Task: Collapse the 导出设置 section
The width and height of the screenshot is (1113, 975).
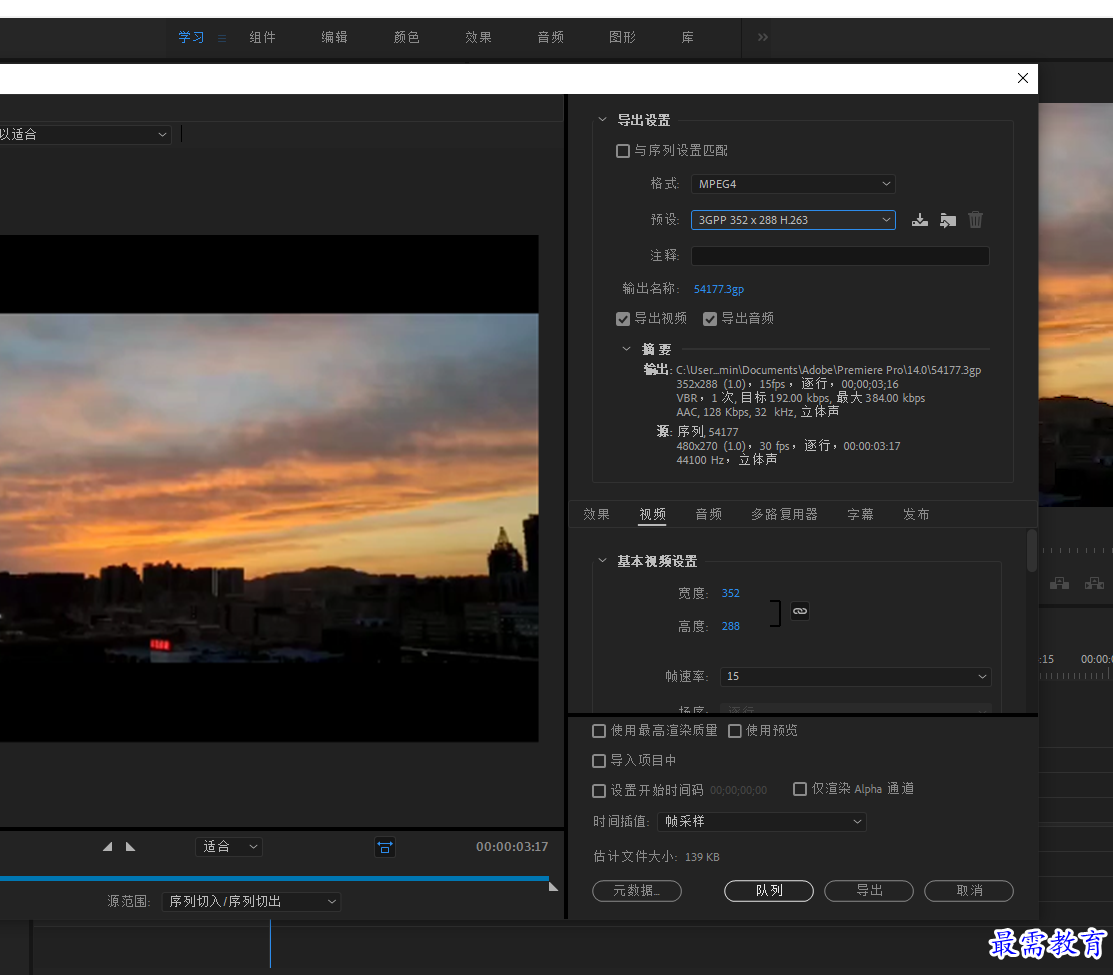Action: (x=603, y=119)
